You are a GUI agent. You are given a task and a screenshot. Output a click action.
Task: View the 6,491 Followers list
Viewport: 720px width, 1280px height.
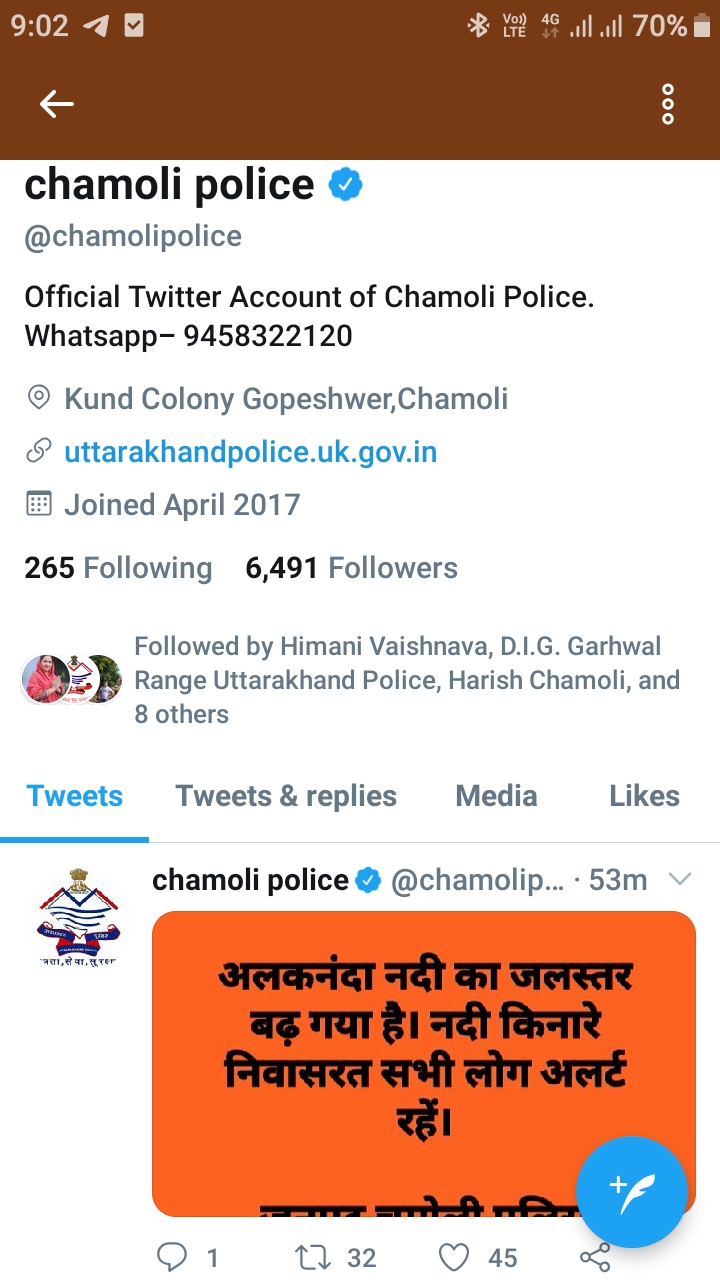[352, 568]
